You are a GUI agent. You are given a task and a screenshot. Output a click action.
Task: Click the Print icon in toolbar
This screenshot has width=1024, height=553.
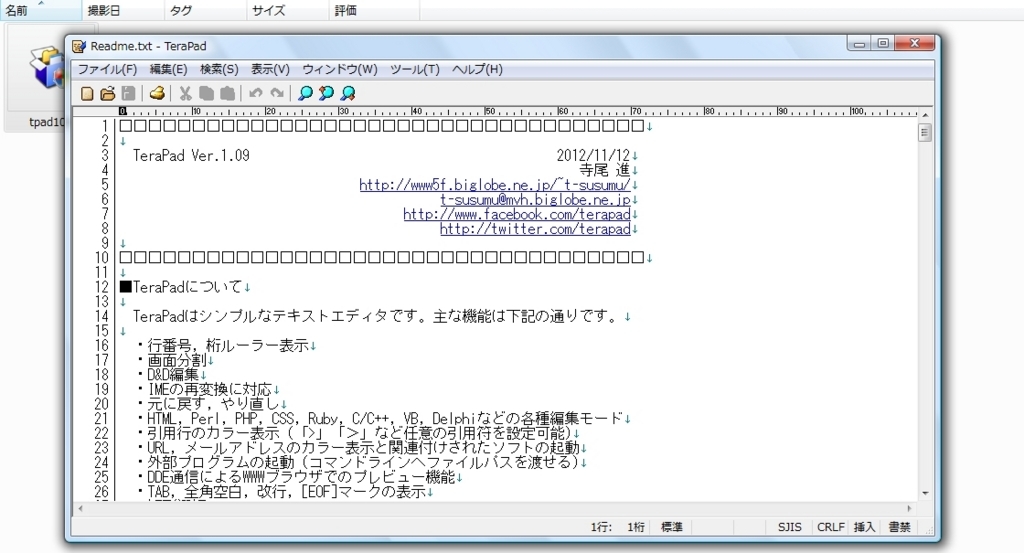157,94
